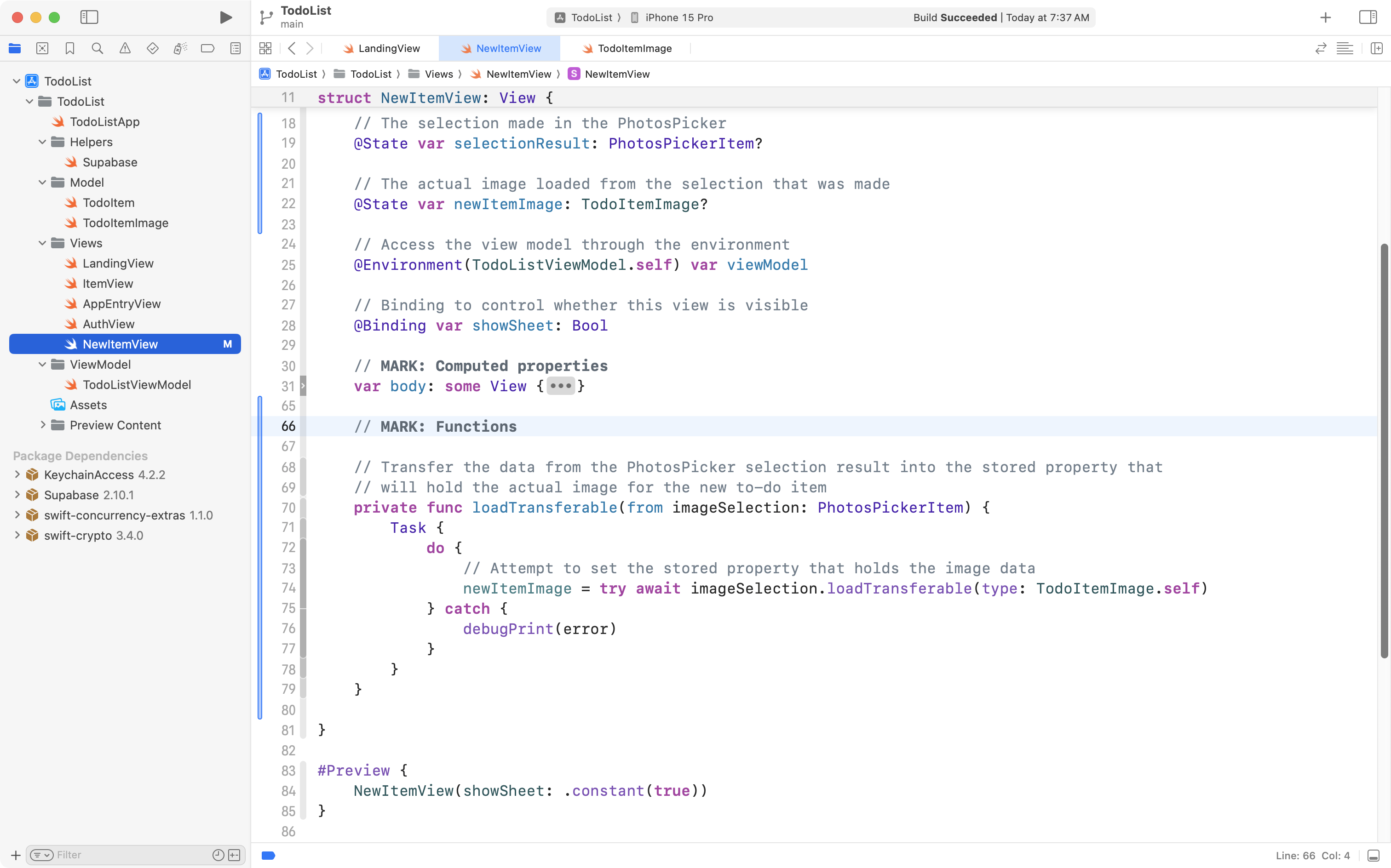Expand the folded body code on line 31
Image resolution: width=1391 pixels, height=868 pixels.
(560, 386)
